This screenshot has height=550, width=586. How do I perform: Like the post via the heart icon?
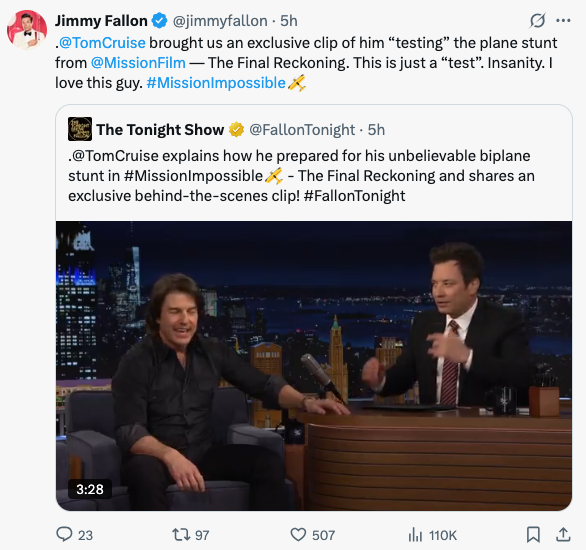298,535
